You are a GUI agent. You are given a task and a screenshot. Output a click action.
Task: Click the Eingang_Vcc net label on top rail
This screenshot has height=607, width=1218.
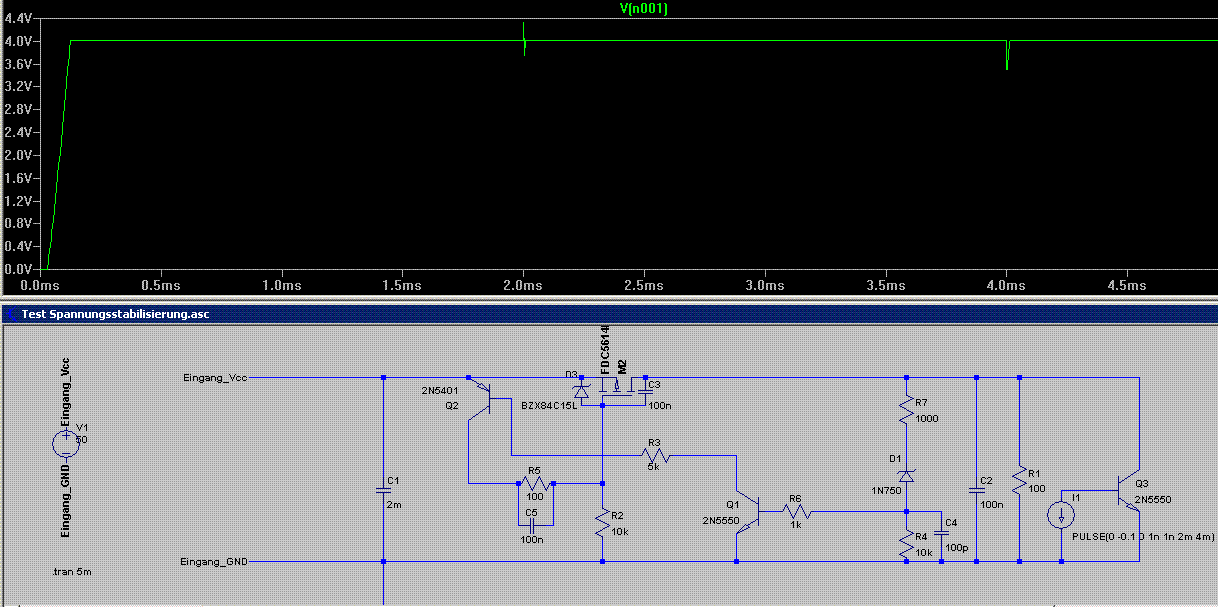(215, 378)
